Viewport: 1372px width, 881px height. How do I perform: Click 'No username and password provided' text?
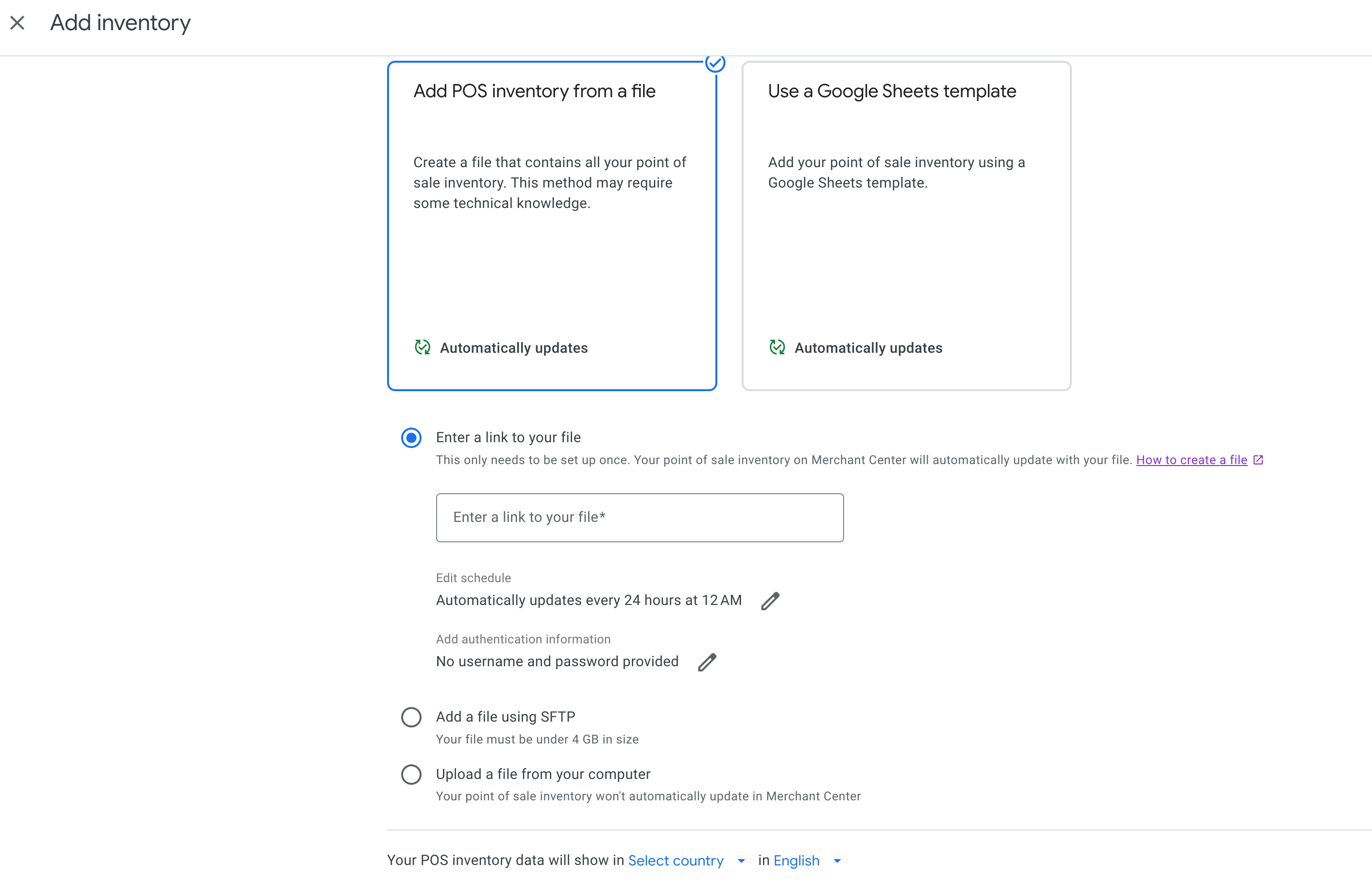coord(557,661)
